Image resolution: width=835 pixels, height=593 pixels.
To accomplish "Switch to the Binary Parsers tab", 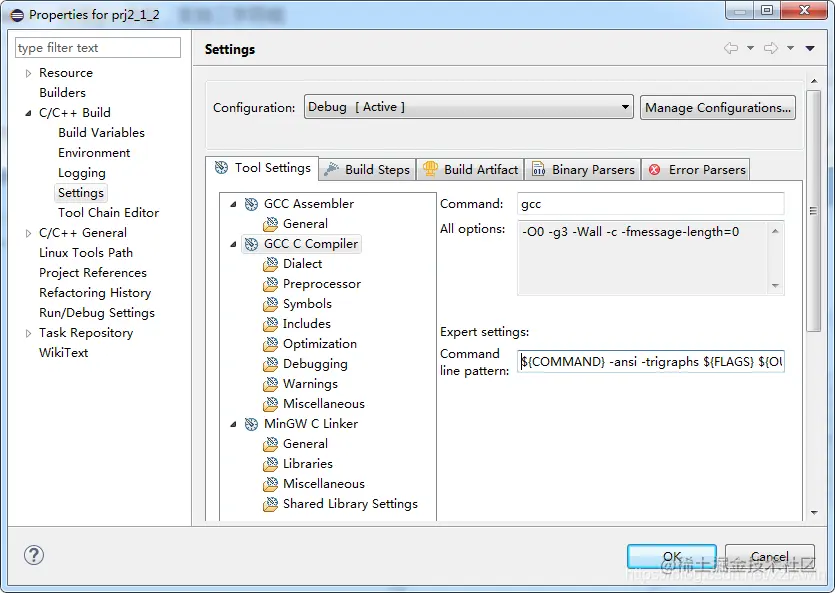I will 583,170.
